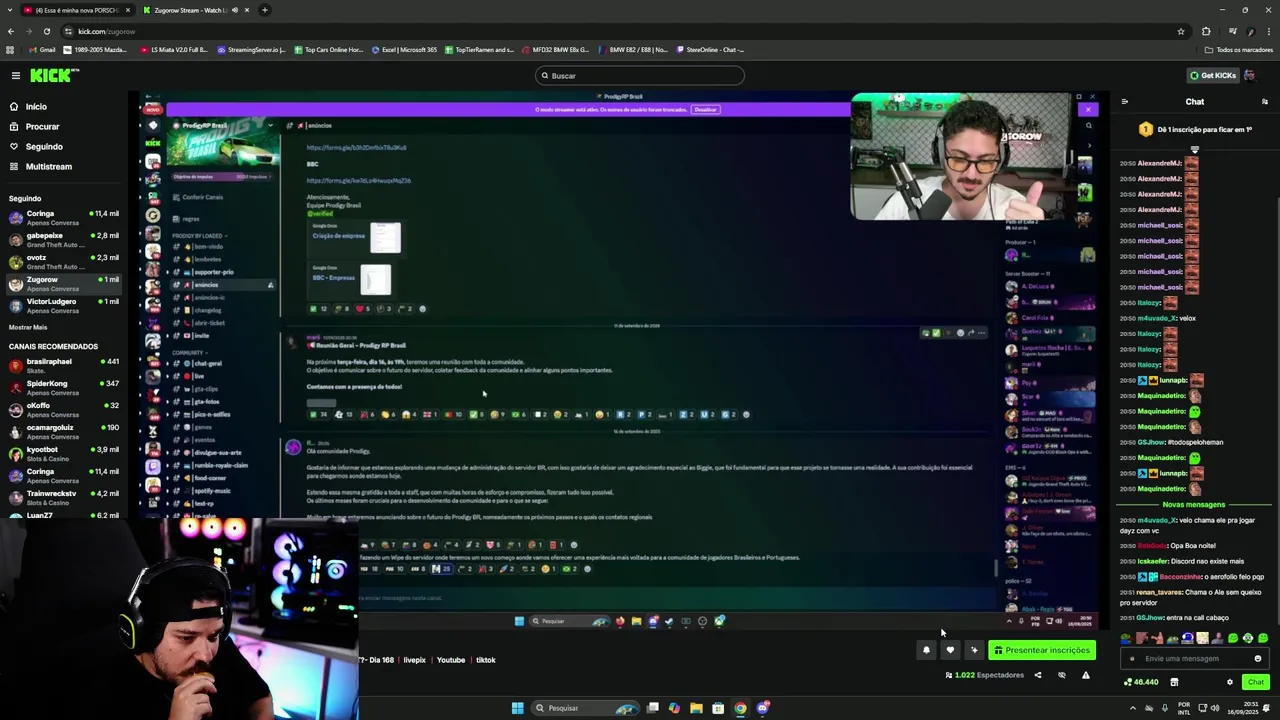Viewport: 1280px width, 720px height.
Task: Click the notification bell button under stream
Action: (926, 650)
